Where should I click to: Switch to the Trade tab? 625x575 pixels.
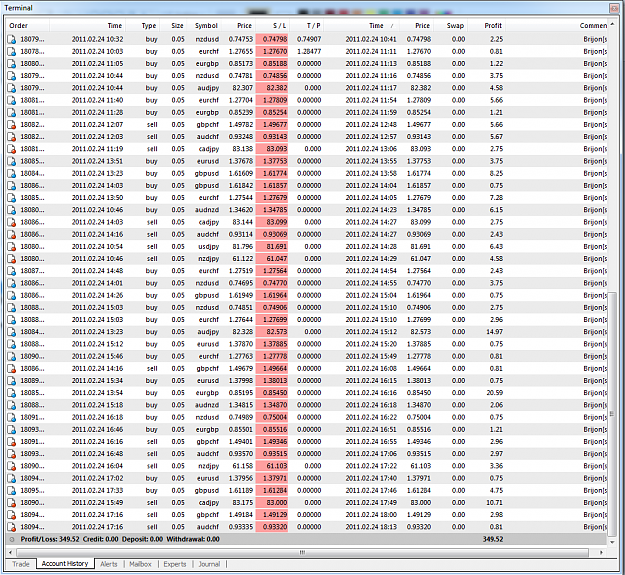tap(21, 564)
